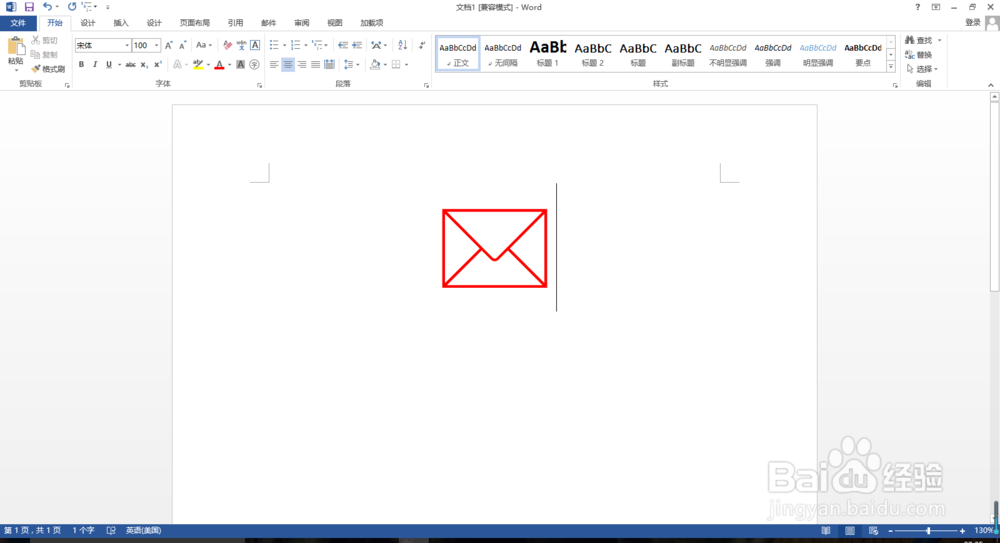Clear all formatting with the eraser icon

(228, 45)
